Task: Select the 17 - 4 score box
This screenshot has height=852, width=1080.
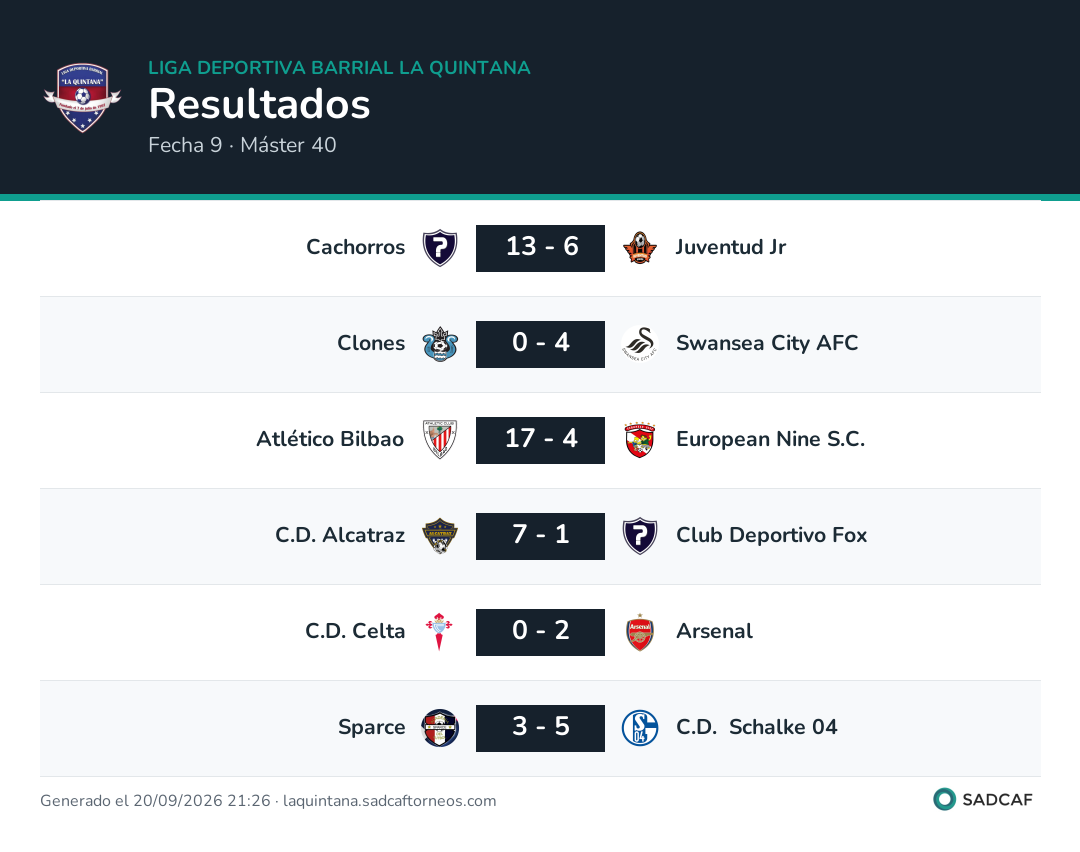Action: (541, 440)
